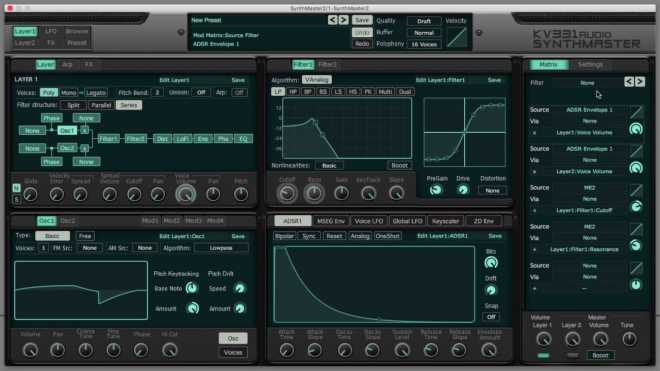The height and width of the screenshot is (371, 660).
Task: Open the Polyphony 16 Voices dropdown
Action: pyautogui.click(x=424, y=44)
